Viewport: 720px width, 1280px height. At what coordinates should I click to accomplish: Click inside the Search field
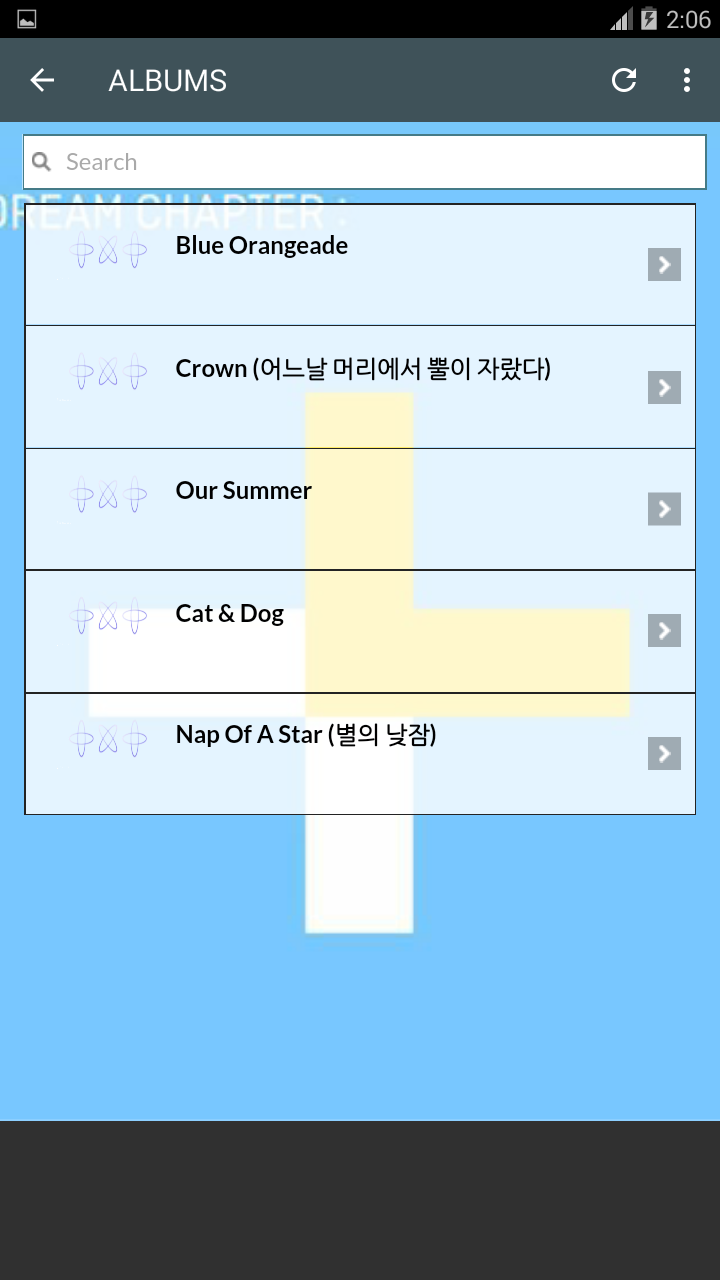380,162
